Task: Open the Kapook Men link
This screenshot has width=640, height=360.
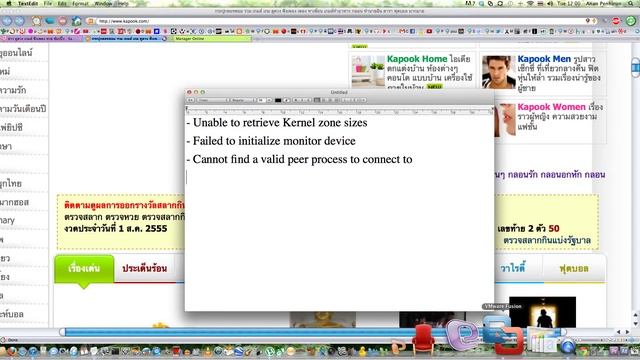Action: (544, 59)
